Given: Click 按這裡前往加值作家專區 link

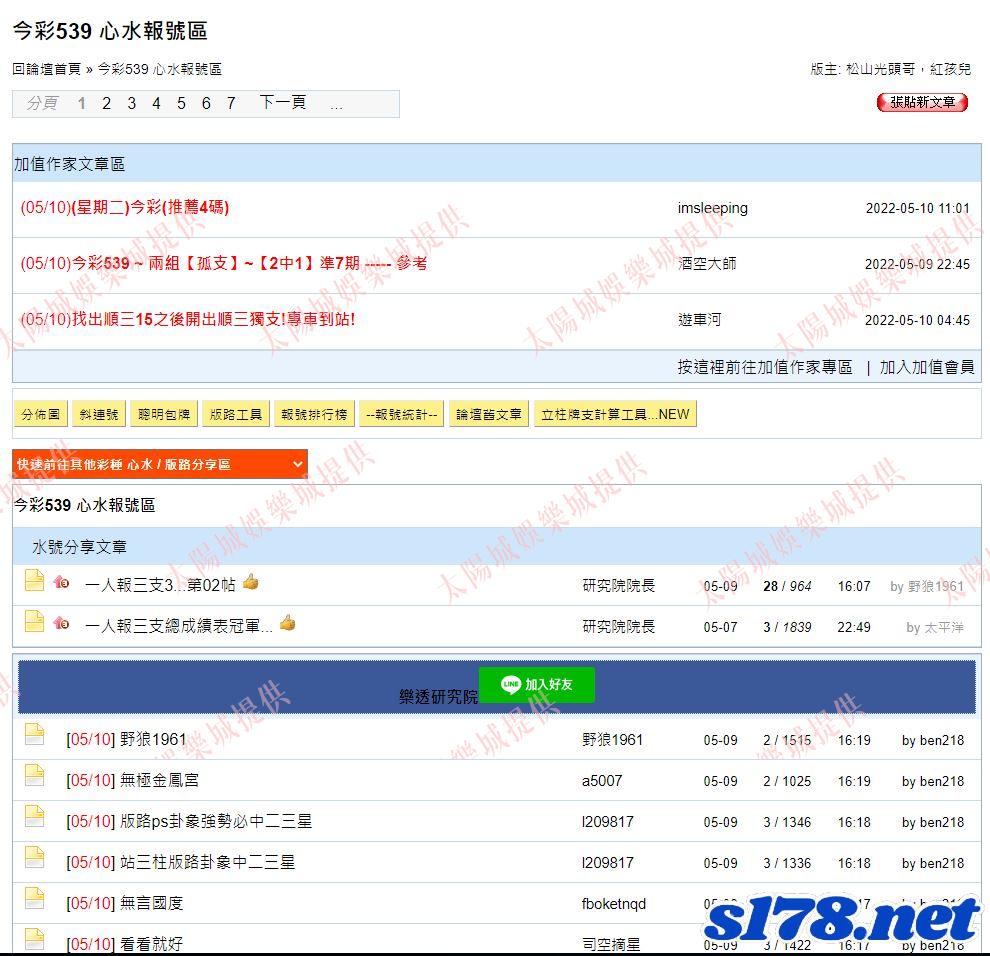Looking at the screenshot, I should pos(765,367).
